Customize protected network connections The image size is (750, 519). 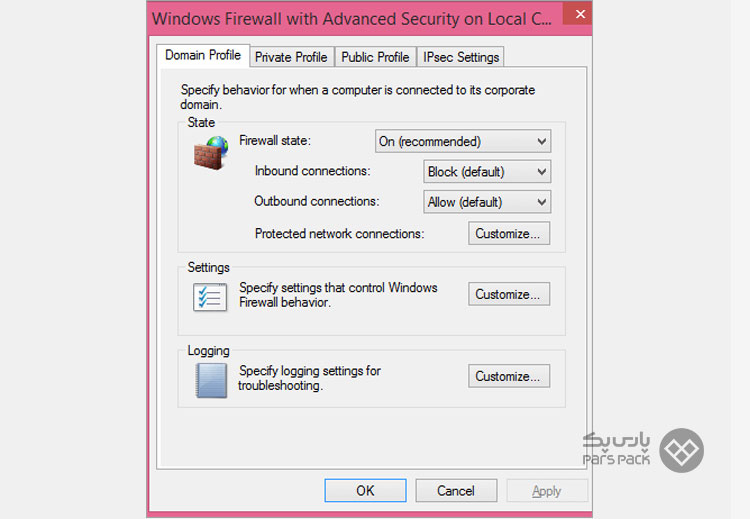click(509, 233)
